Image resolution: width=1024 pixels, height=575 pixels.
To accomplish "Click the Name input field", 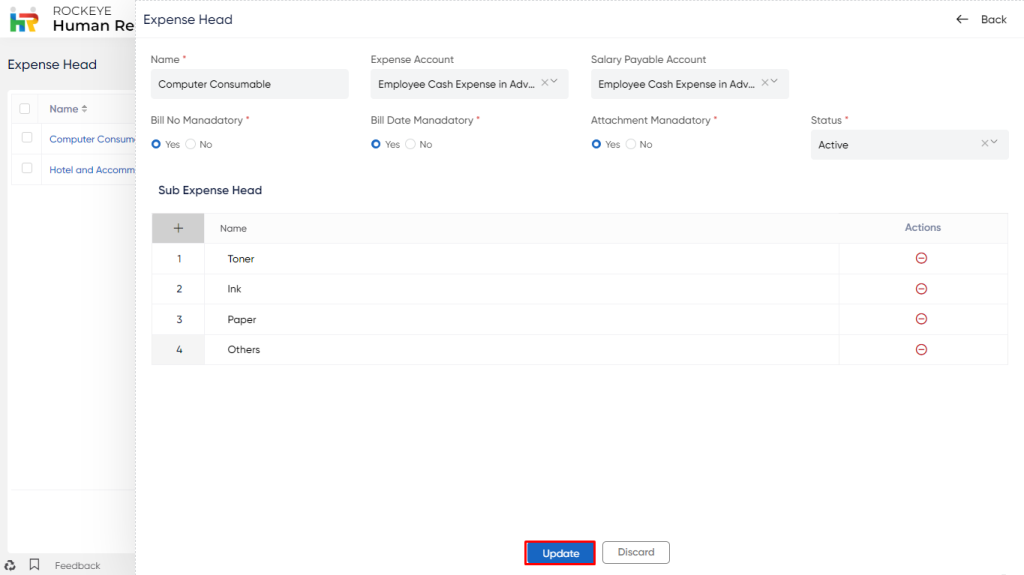I will pos(249,84).
